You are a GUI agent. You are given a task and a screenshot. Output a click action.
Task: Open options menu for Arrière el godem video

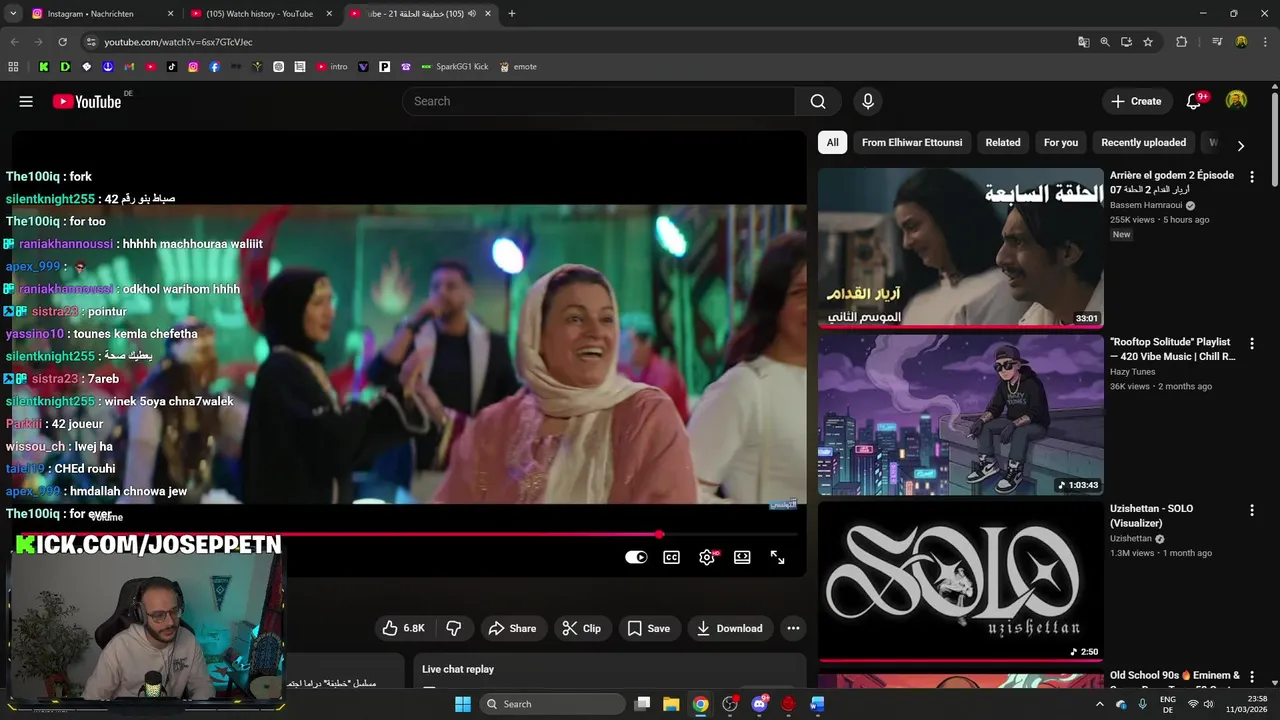[1252, 177]
